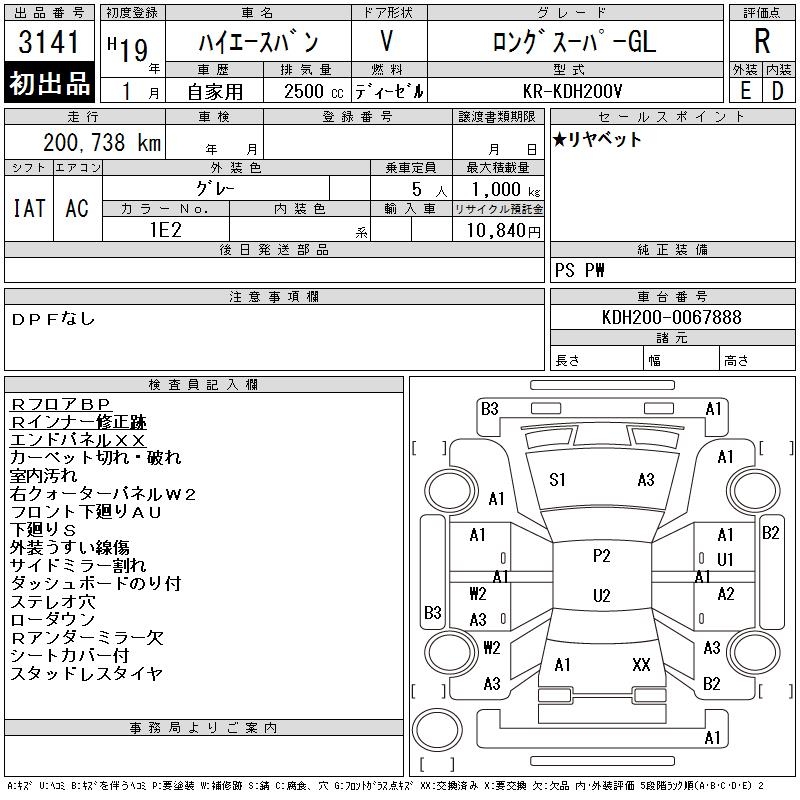Click the mileage 200,738 km

click(102, 143)
